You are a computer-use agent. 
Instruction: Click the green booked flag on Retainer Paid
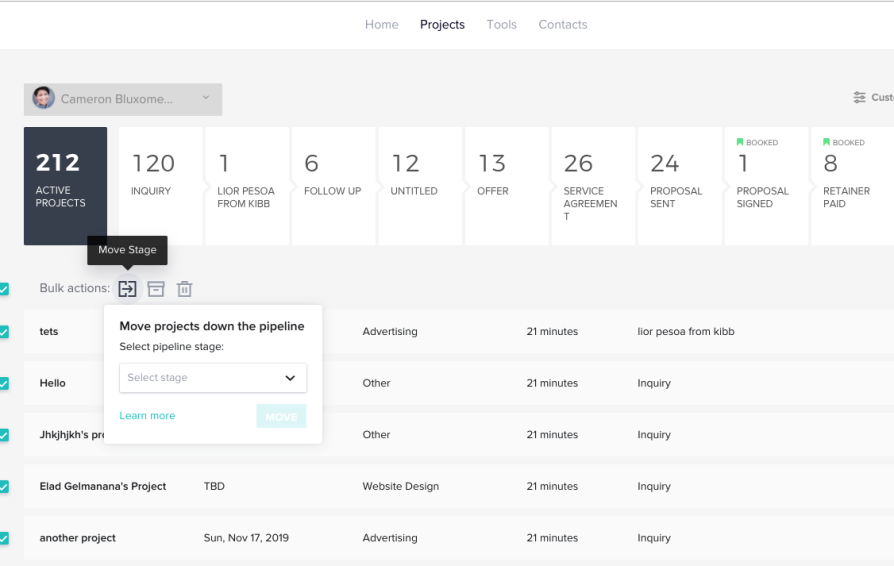(826, 142)
